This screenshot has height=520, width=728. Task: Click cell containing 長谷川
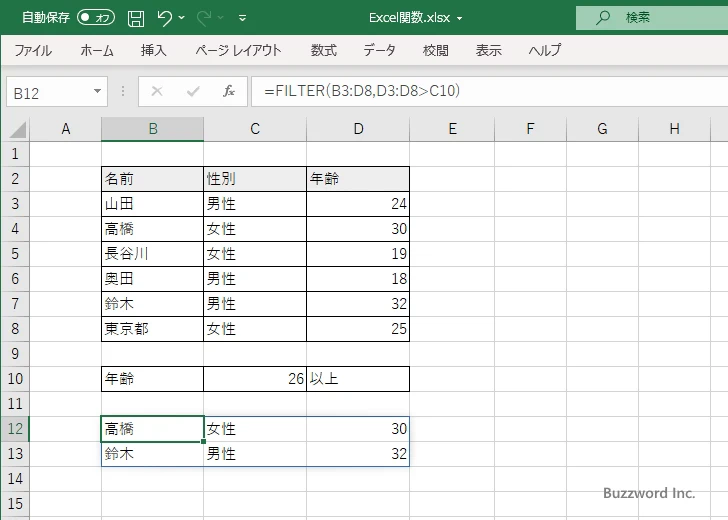coord(152,254)
